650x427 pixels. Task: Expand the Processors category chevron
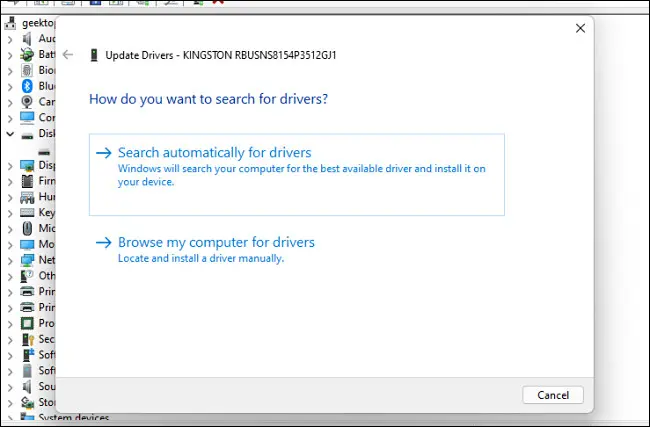tap(10, 324)
